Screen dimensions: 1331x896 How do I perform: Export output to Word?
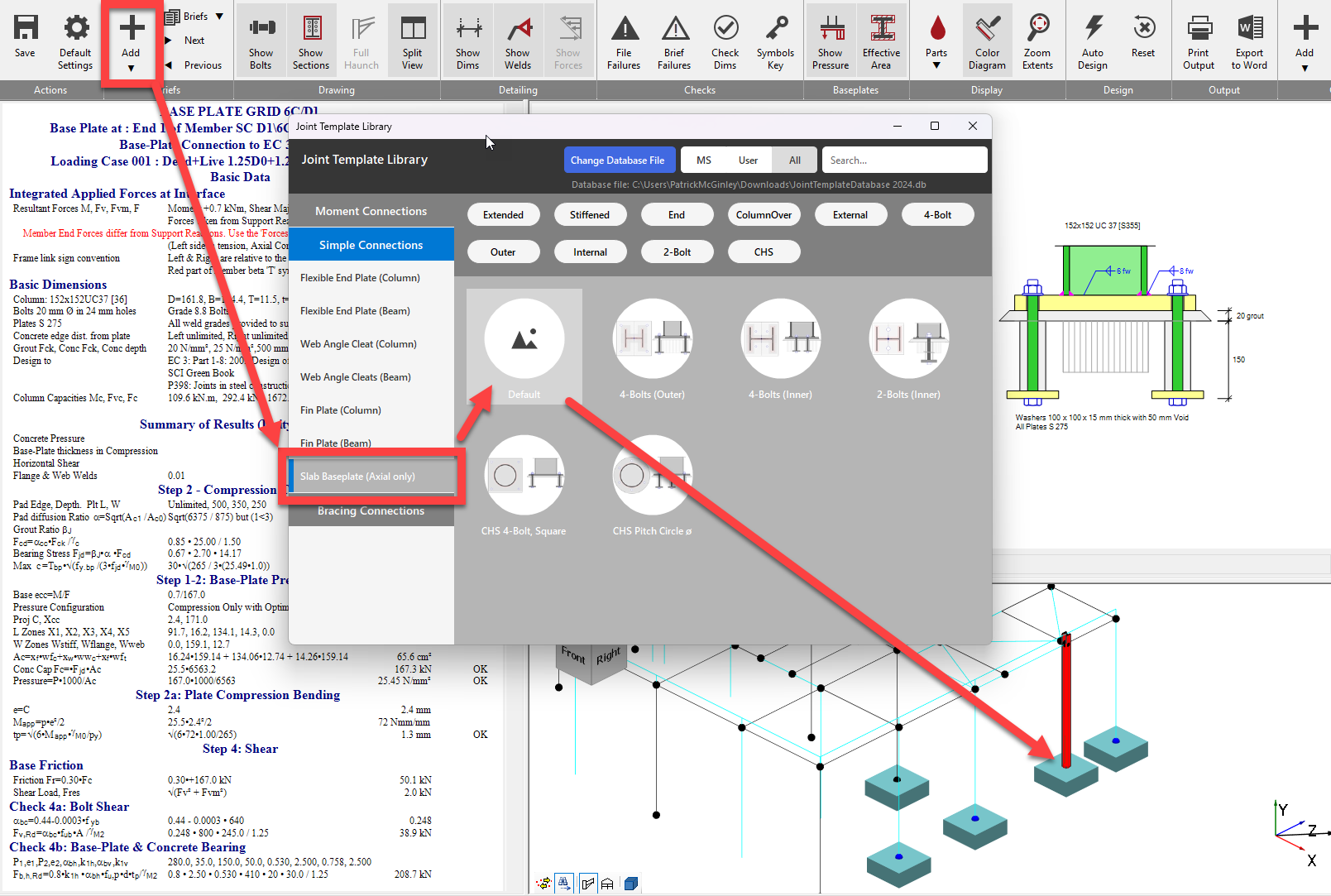click(1249, 41)
